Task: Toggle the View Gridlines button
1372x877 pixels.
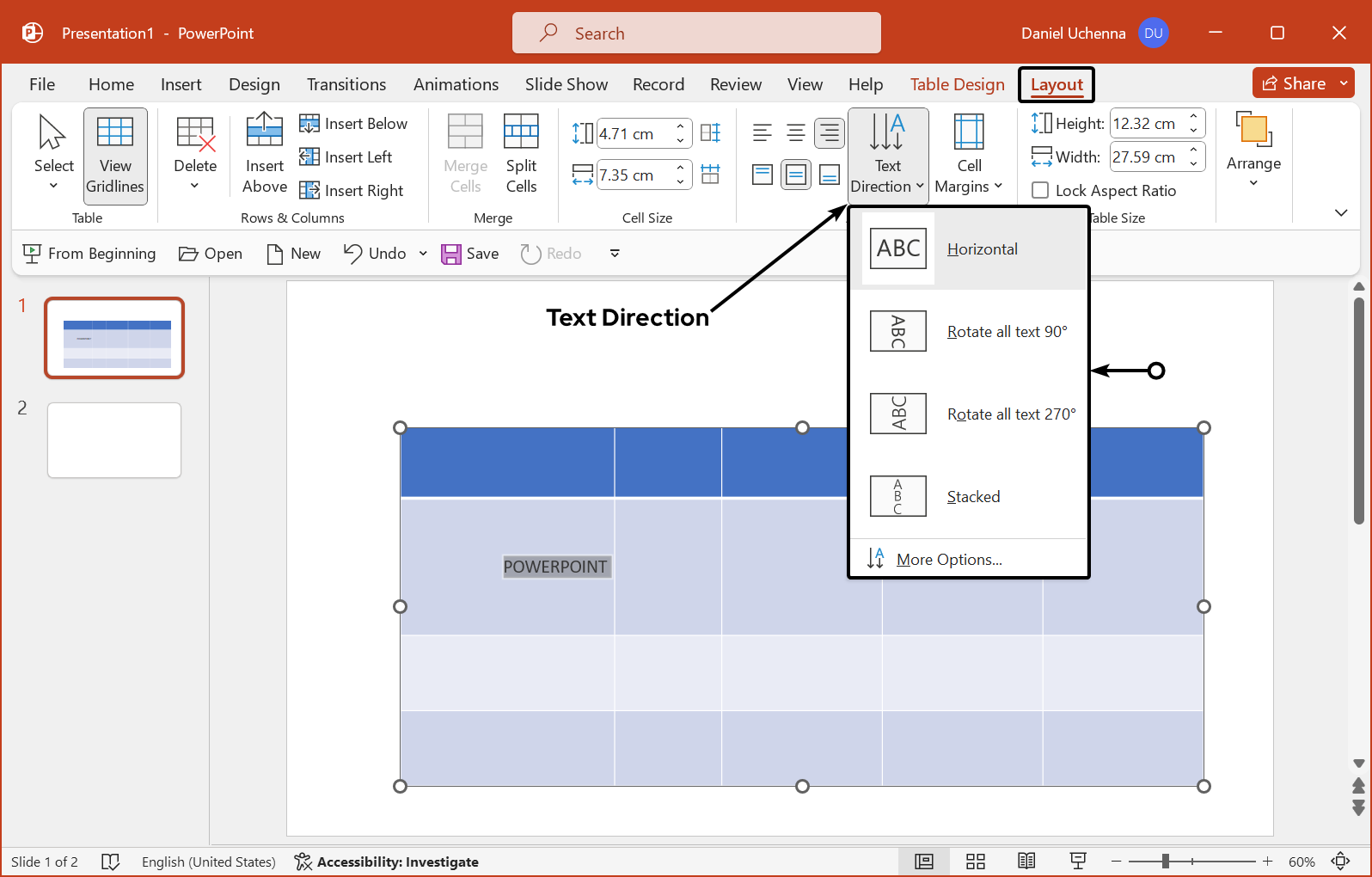Action: click(115, 155)
